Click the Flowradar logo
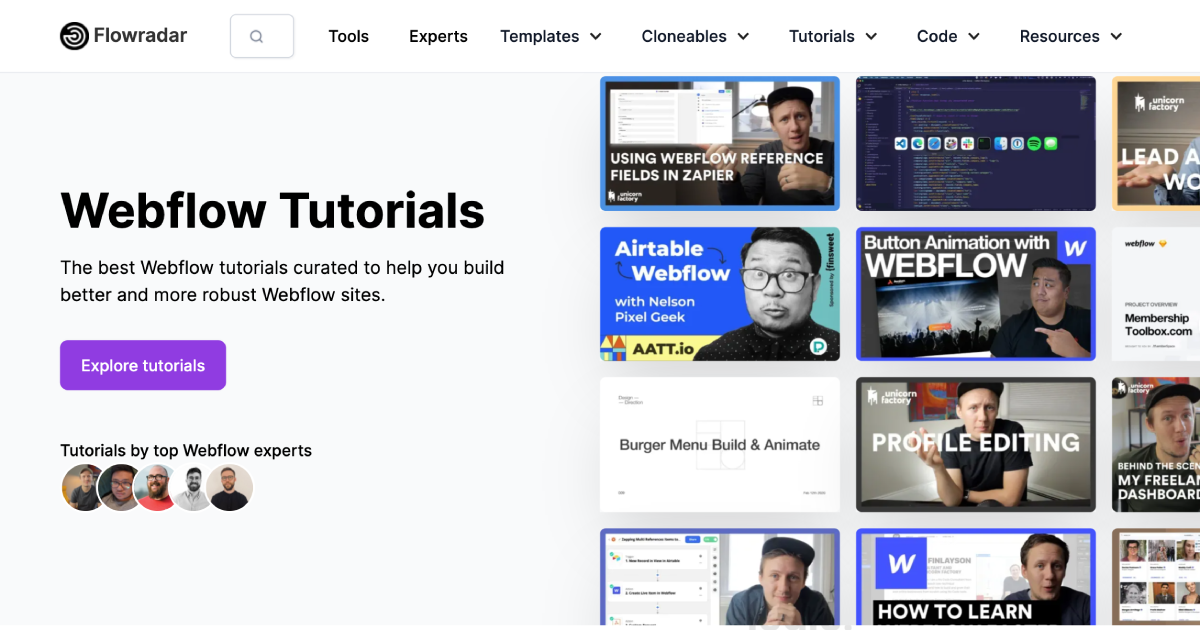The width and height of the screenshot is (1200, 630). 122,35
